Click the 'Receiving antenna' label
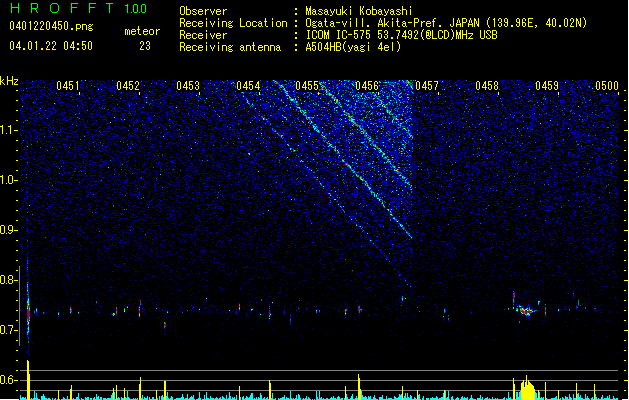This screenshot has width=629, height=400. pos(230,47)
